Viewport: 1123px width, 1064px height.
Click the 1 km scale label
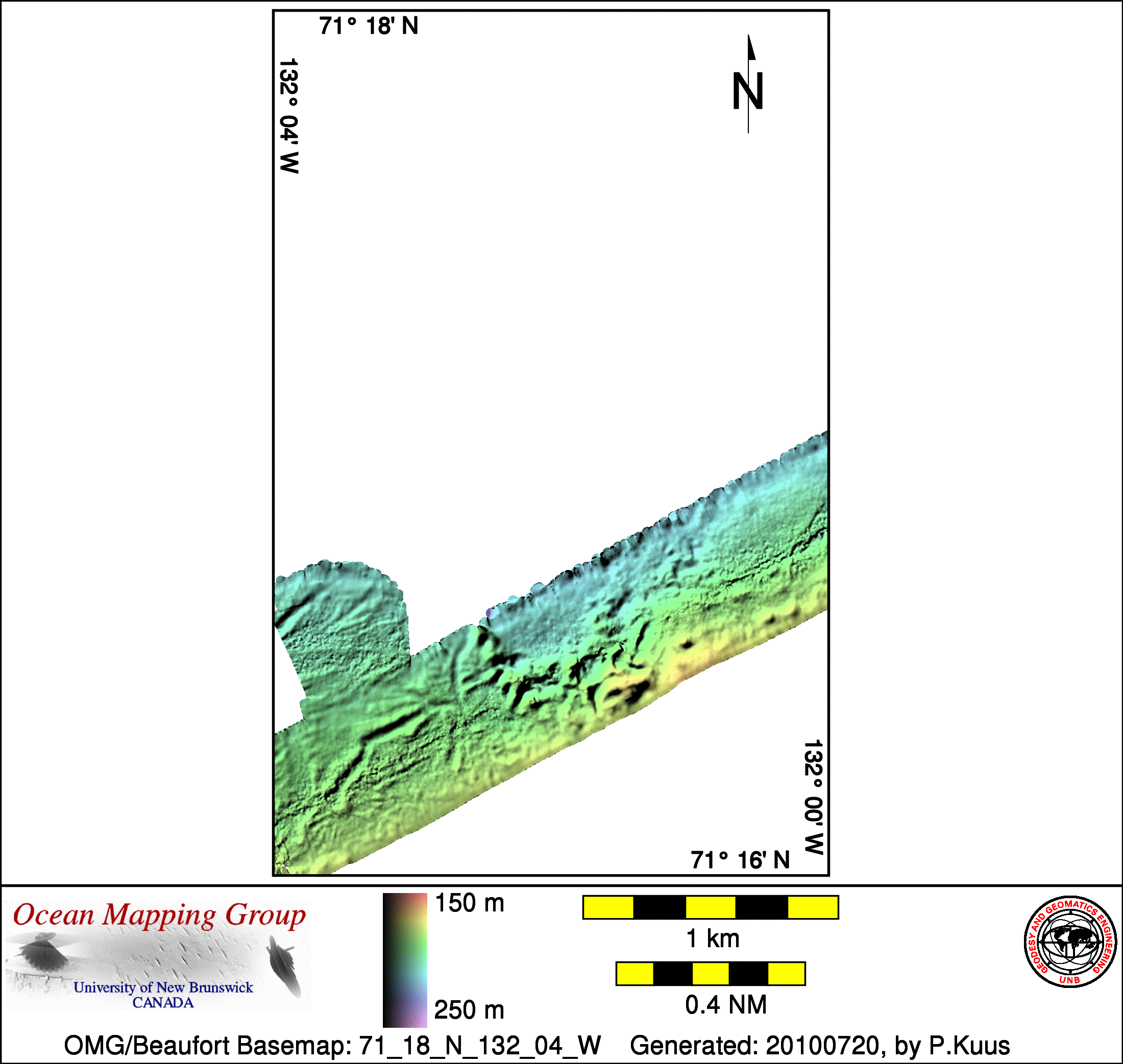713,938
